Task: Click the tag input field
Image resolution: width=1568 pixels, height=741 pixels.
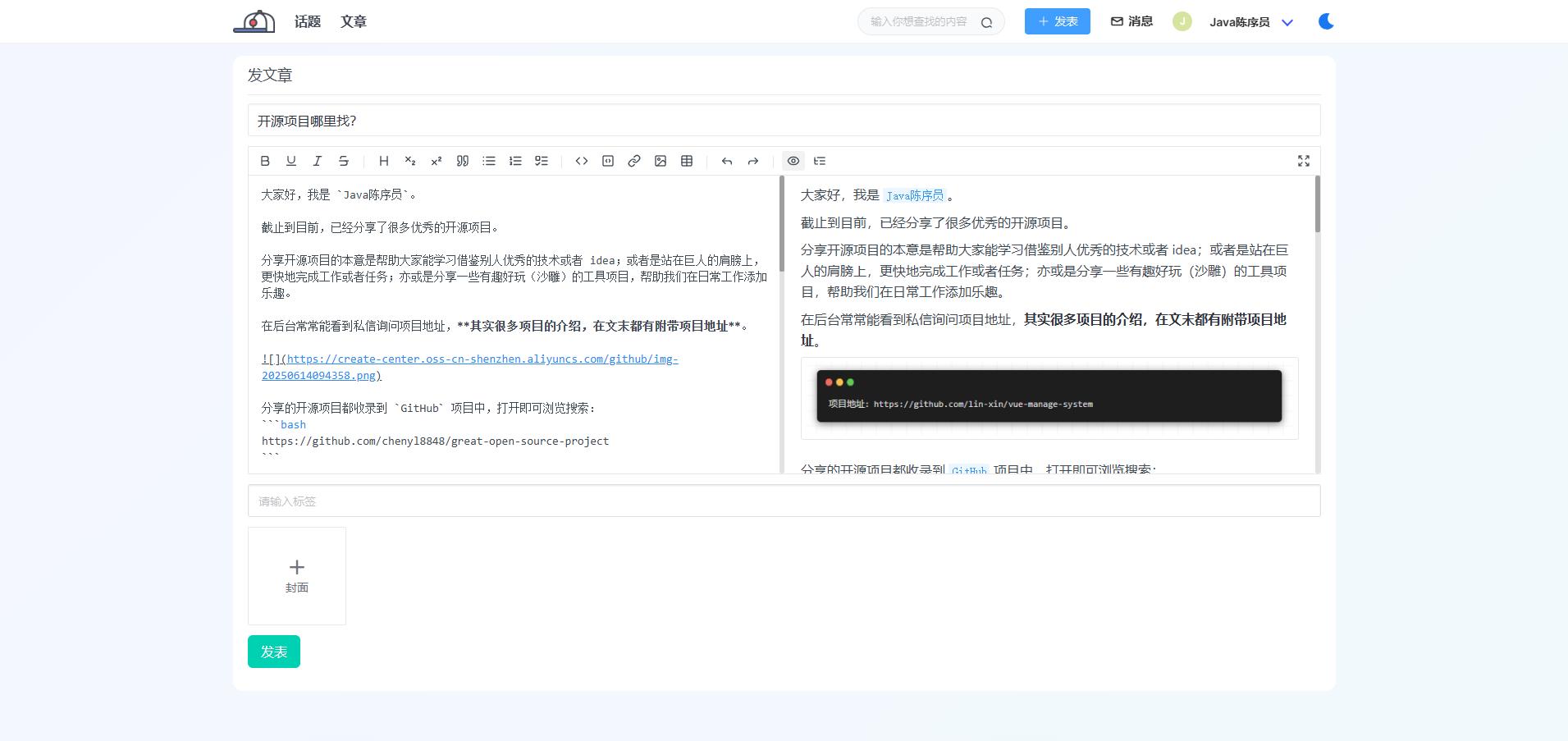Action: coord(784,501)
